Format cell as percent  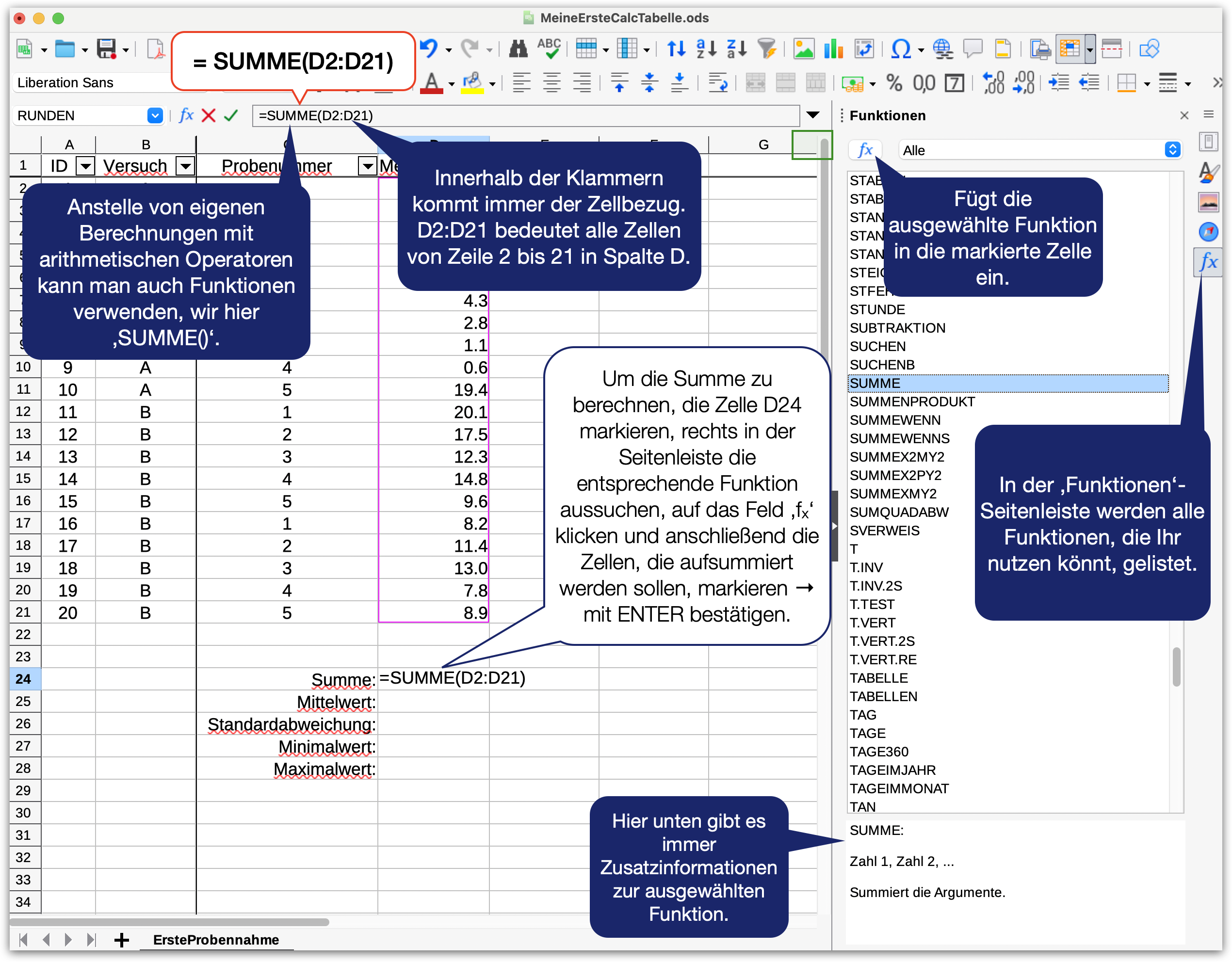(x=894, y=83)
